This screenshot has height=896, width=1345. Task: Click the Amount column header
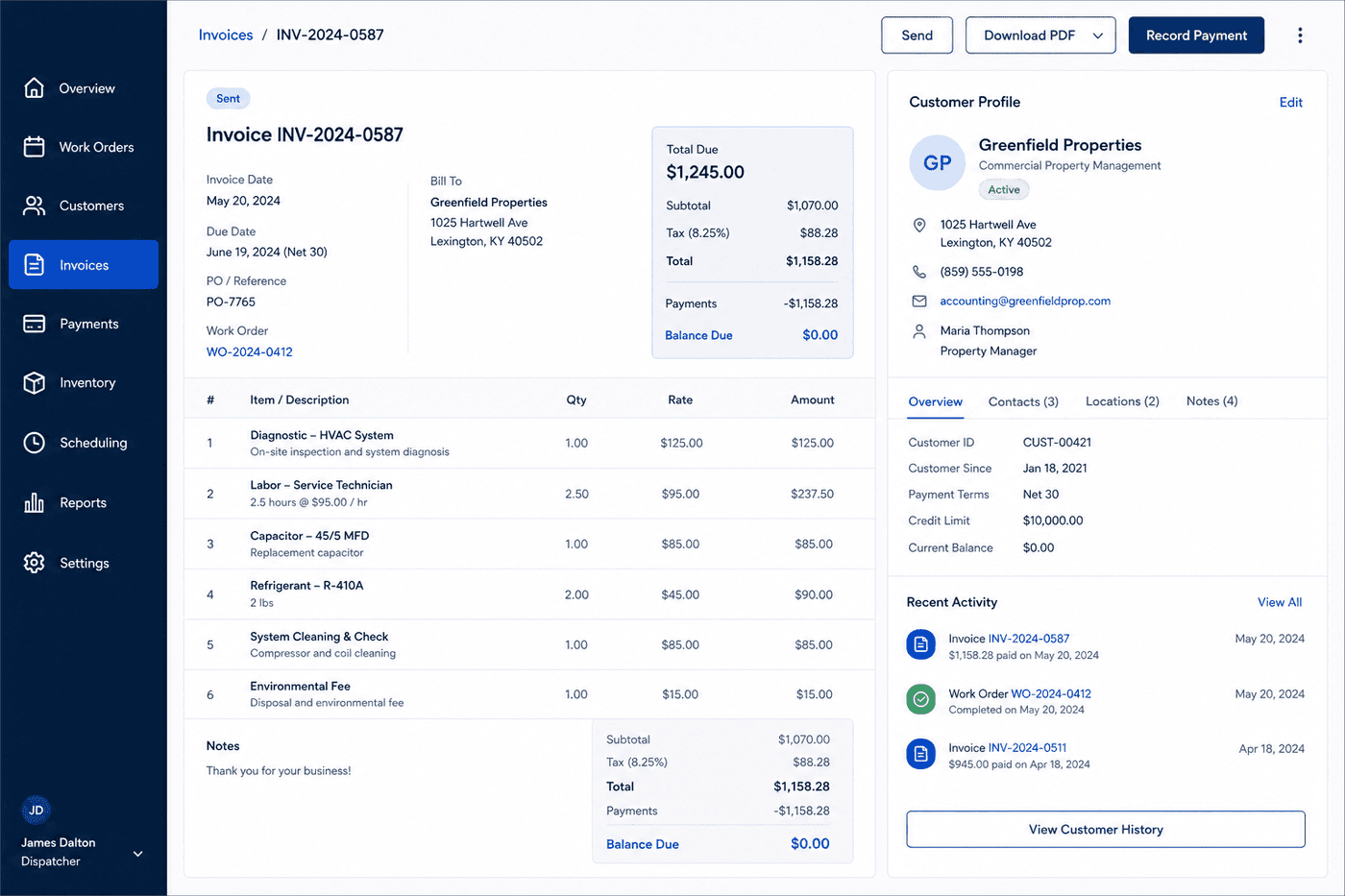[812, 400]
